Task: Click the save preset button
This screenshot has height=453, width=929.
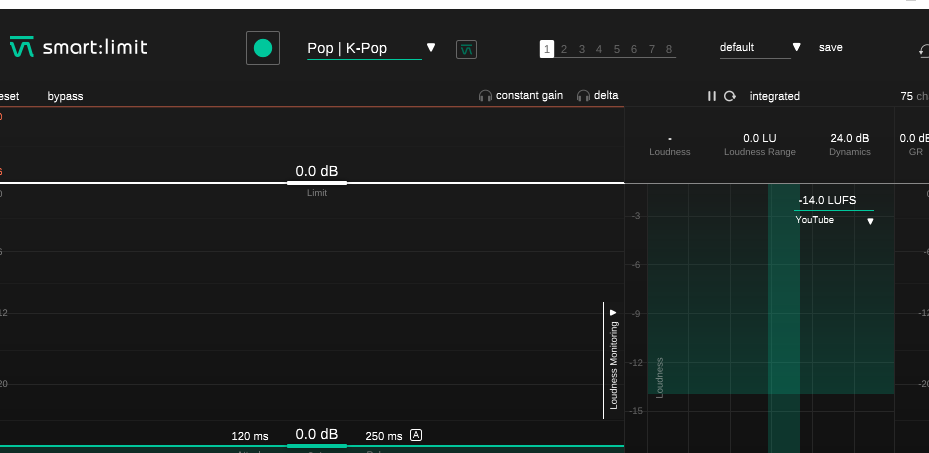Action: pyautogui.click(x=831, y=47)
